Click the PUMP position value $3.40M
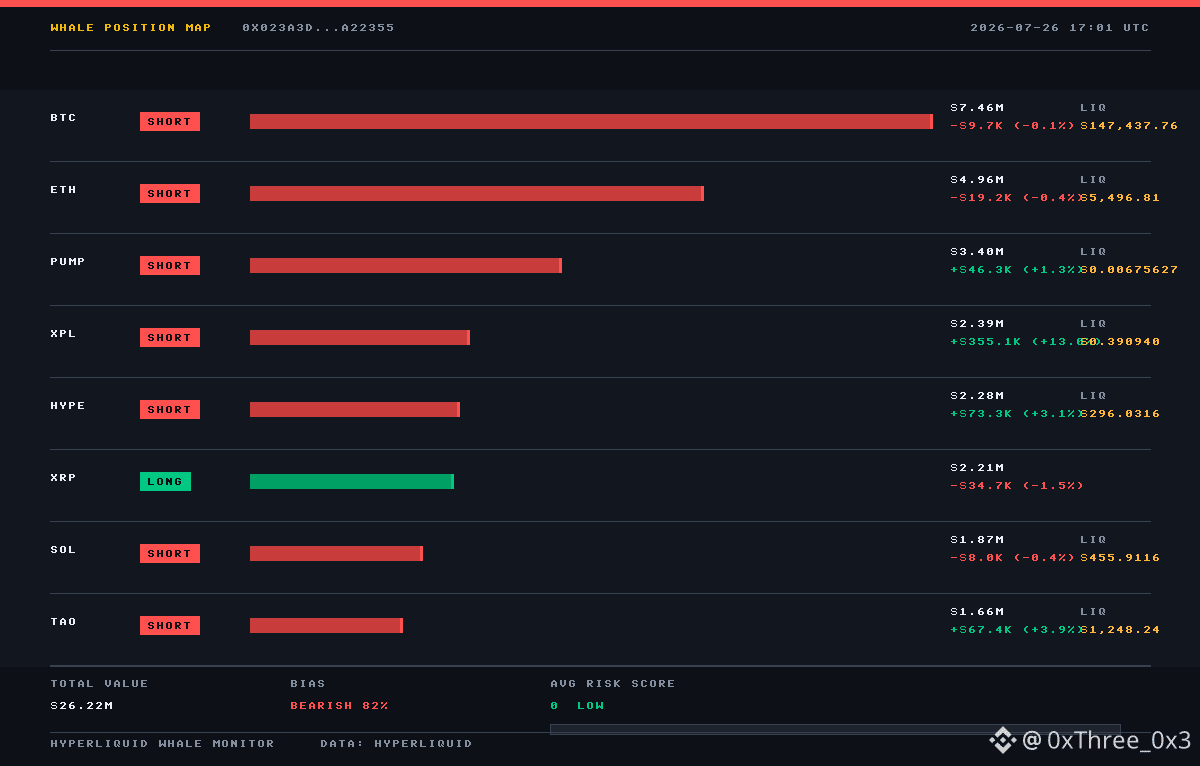 click(x=977, y=252)
